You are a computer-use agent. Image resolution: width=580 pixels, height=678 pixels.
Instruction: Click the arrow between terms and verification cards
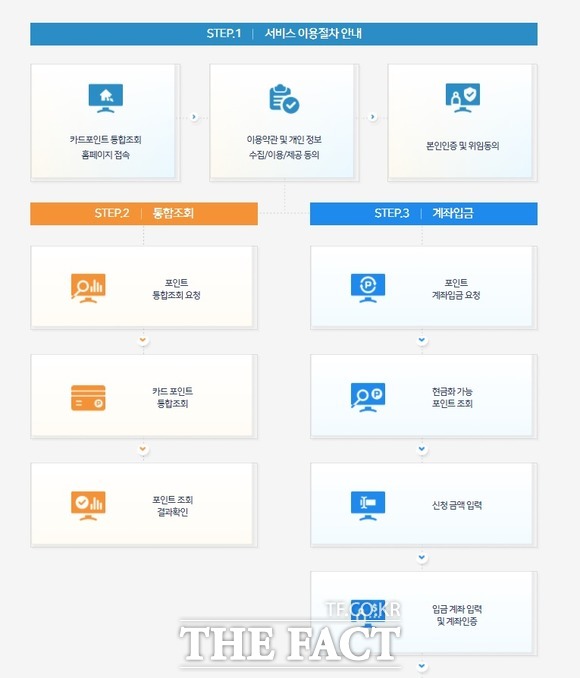coord(373,117)
